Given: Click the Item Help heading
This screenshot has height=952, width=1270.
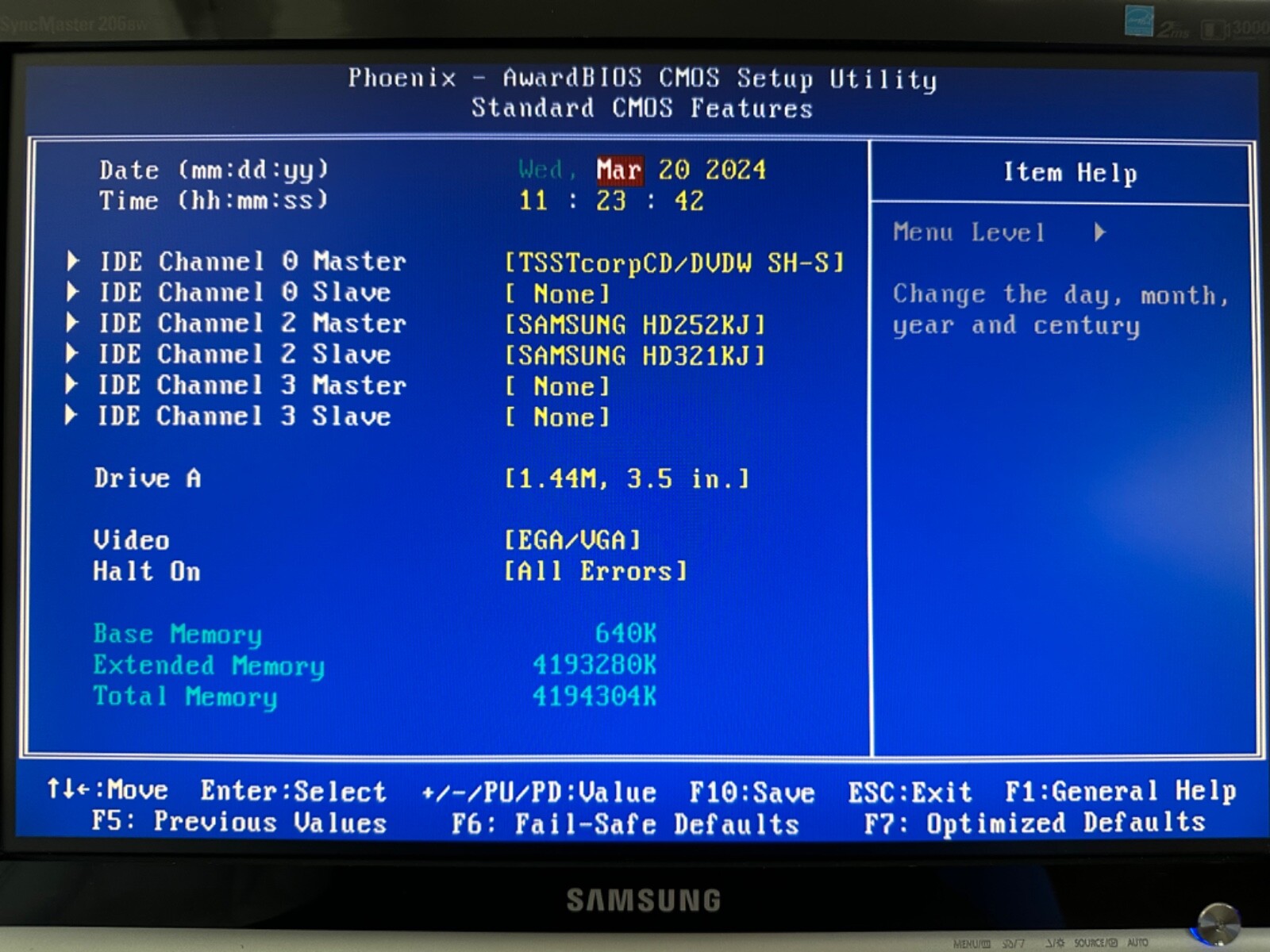Looking at the screenshot, I should pyautogui.click(x=1070, y=172).
